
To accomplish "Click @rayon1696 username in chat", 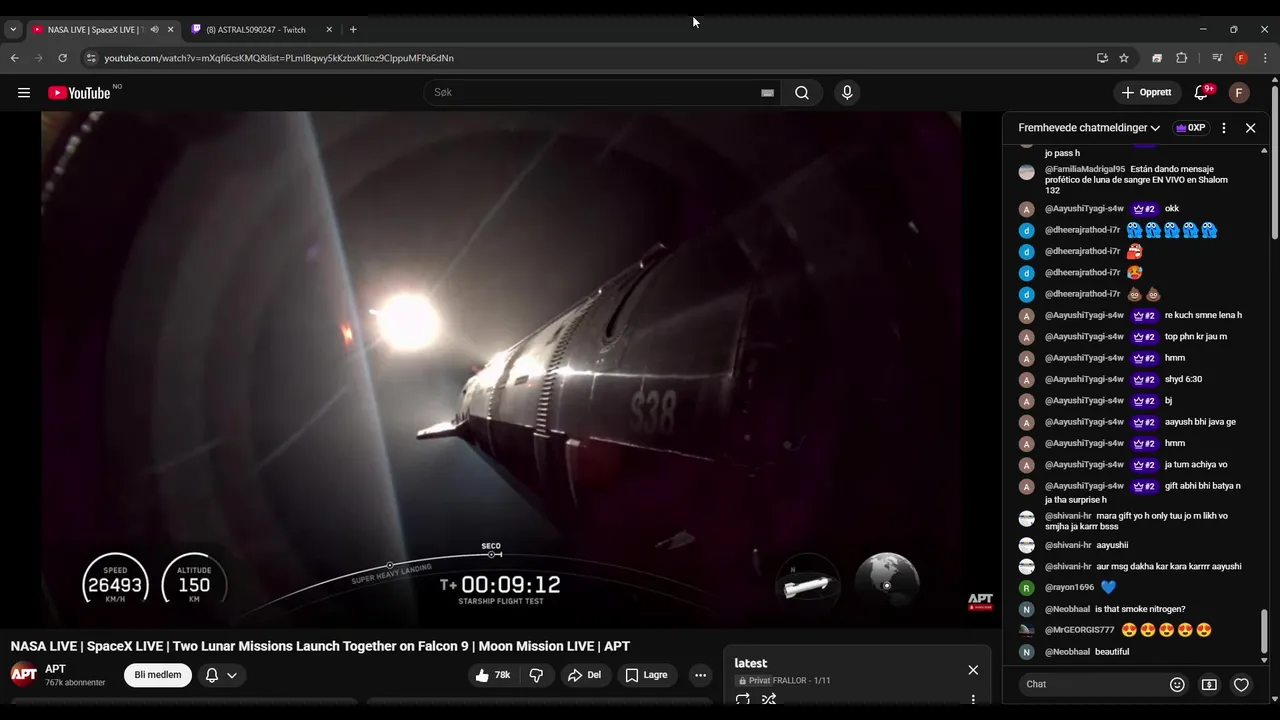I will [1069, 588].
